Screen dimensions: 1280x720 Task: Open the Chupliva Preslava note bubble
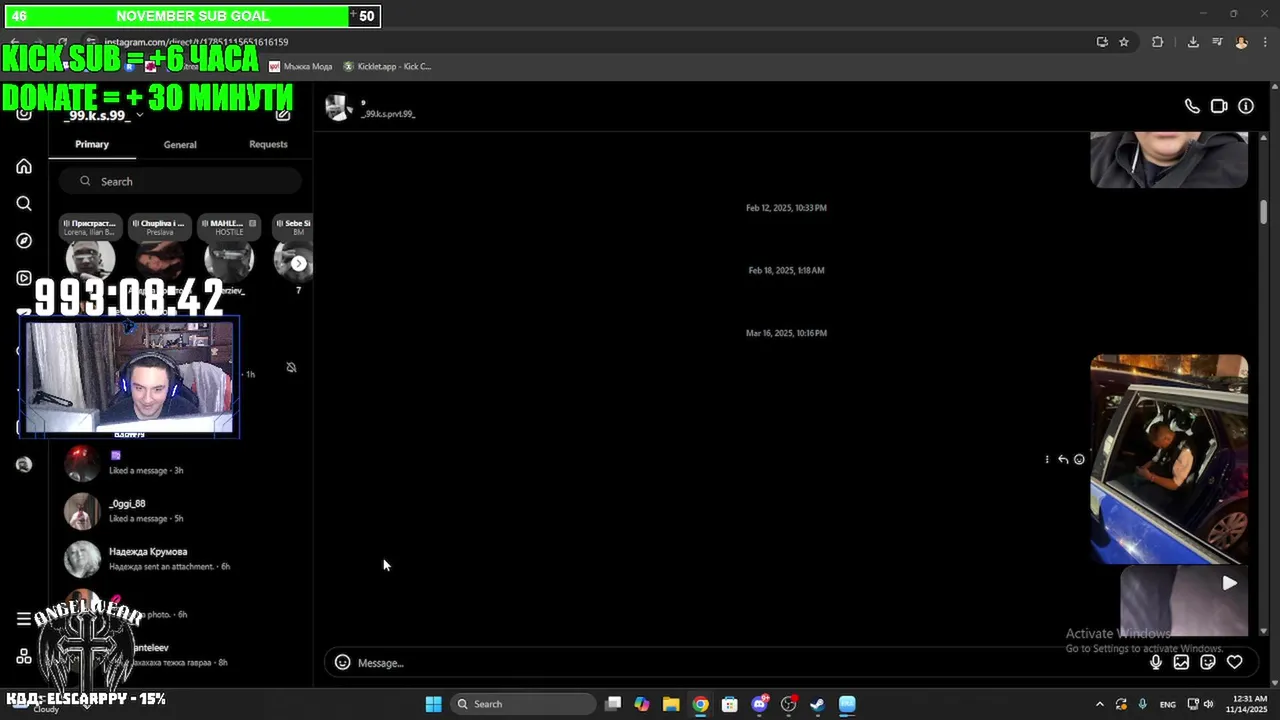coord(160,227)
